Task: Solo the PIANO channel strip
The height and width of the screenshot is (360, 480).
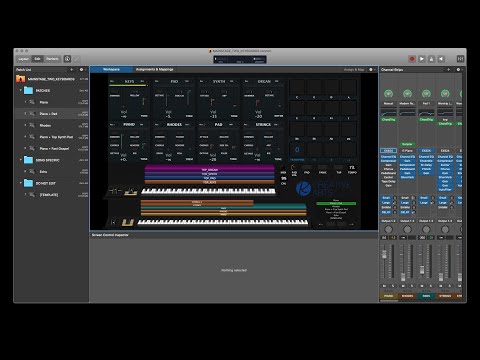Action: [392, 286]
